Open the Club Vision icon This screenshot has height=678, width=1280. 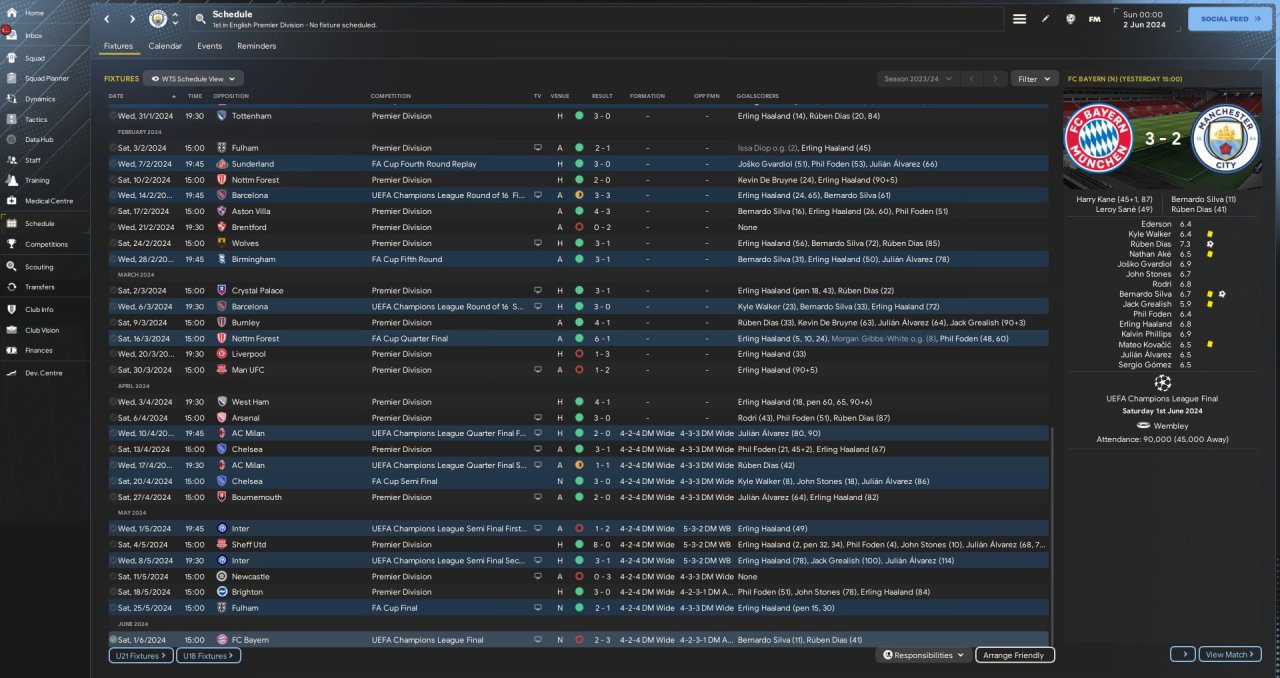coord(11,330)
